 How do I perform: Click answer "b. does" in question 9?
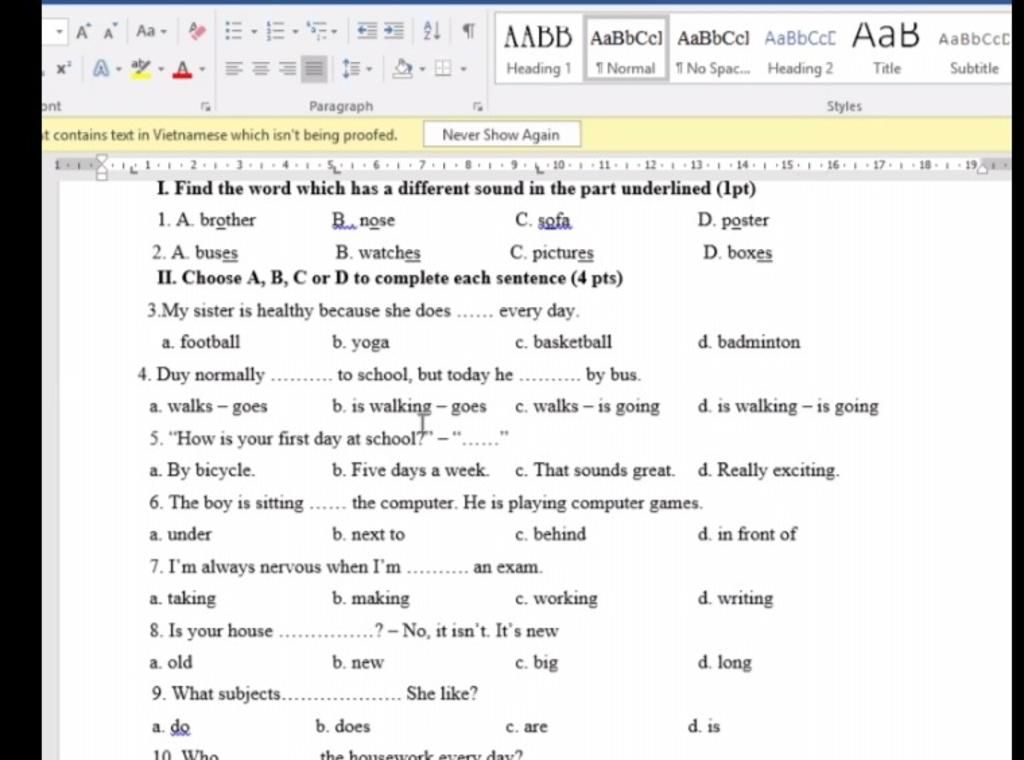coord(342,726)
